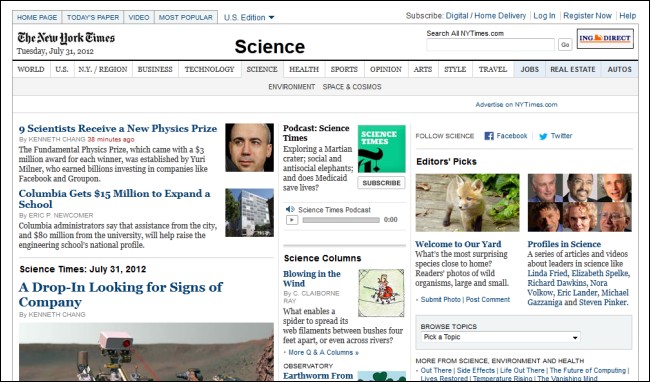This screenshot has width=650, height=382.
Task: Open the Arts section
Action: pos(423,69)
